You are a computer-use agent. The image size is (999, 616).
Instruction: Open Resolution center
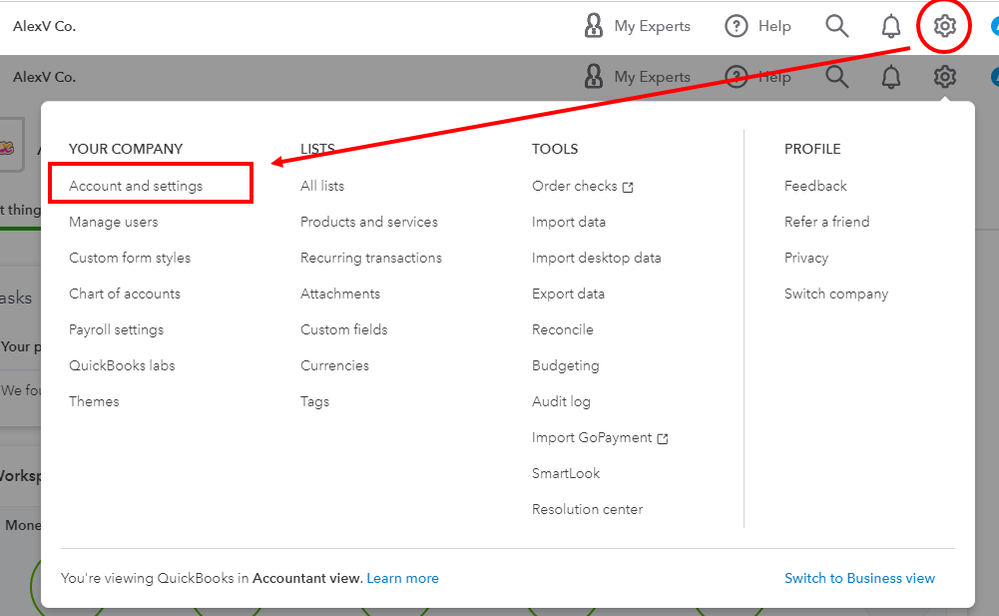click(587, 510)
